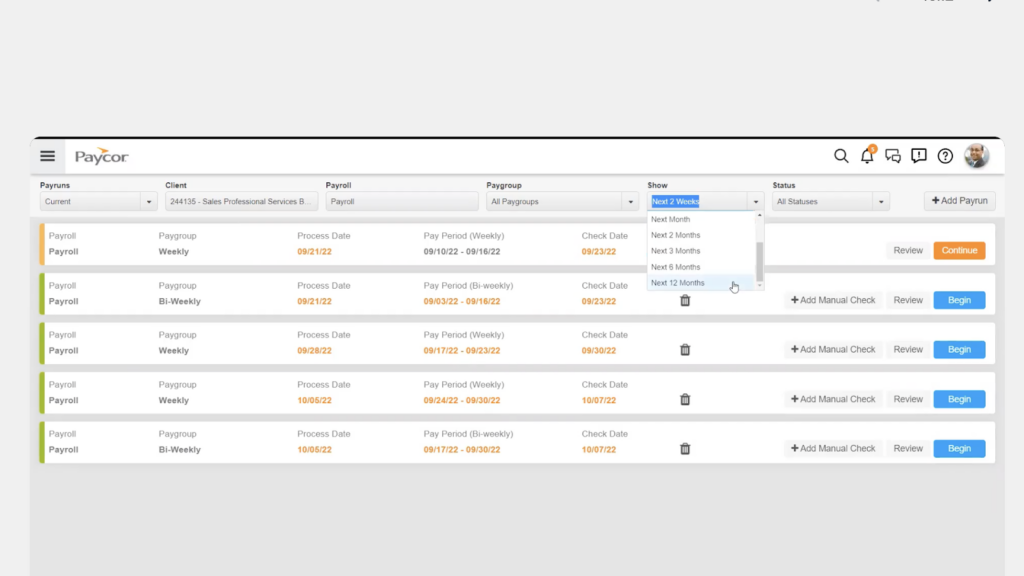Delete the payrun with process date 09/28/22
This screenshot has width=1024, height=576.
[685, 350]
